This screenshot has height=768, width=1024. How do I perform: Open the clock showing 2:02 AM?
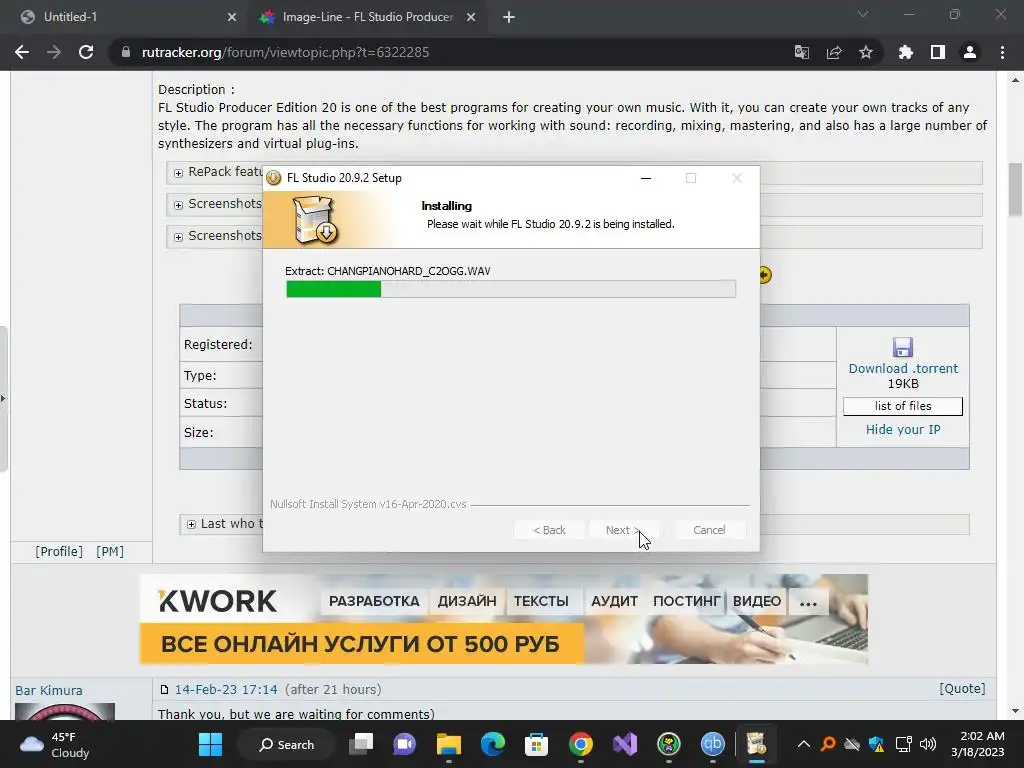click(x=977, y=744)
